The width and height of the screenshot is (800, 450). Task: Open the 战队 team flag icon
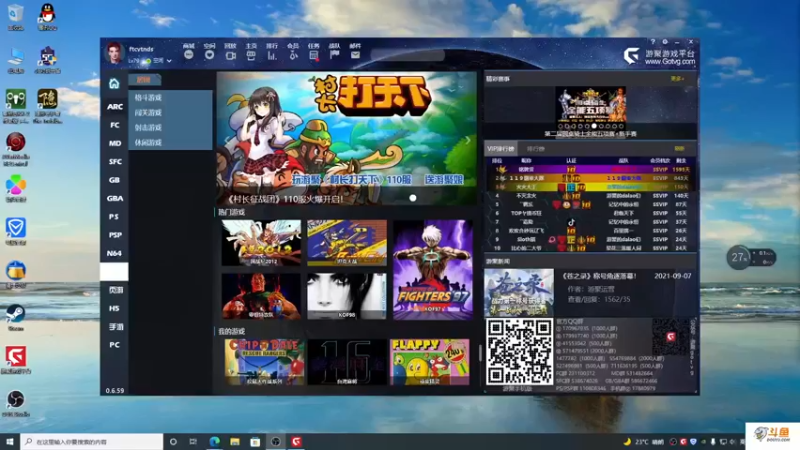(x=335, y=55)
